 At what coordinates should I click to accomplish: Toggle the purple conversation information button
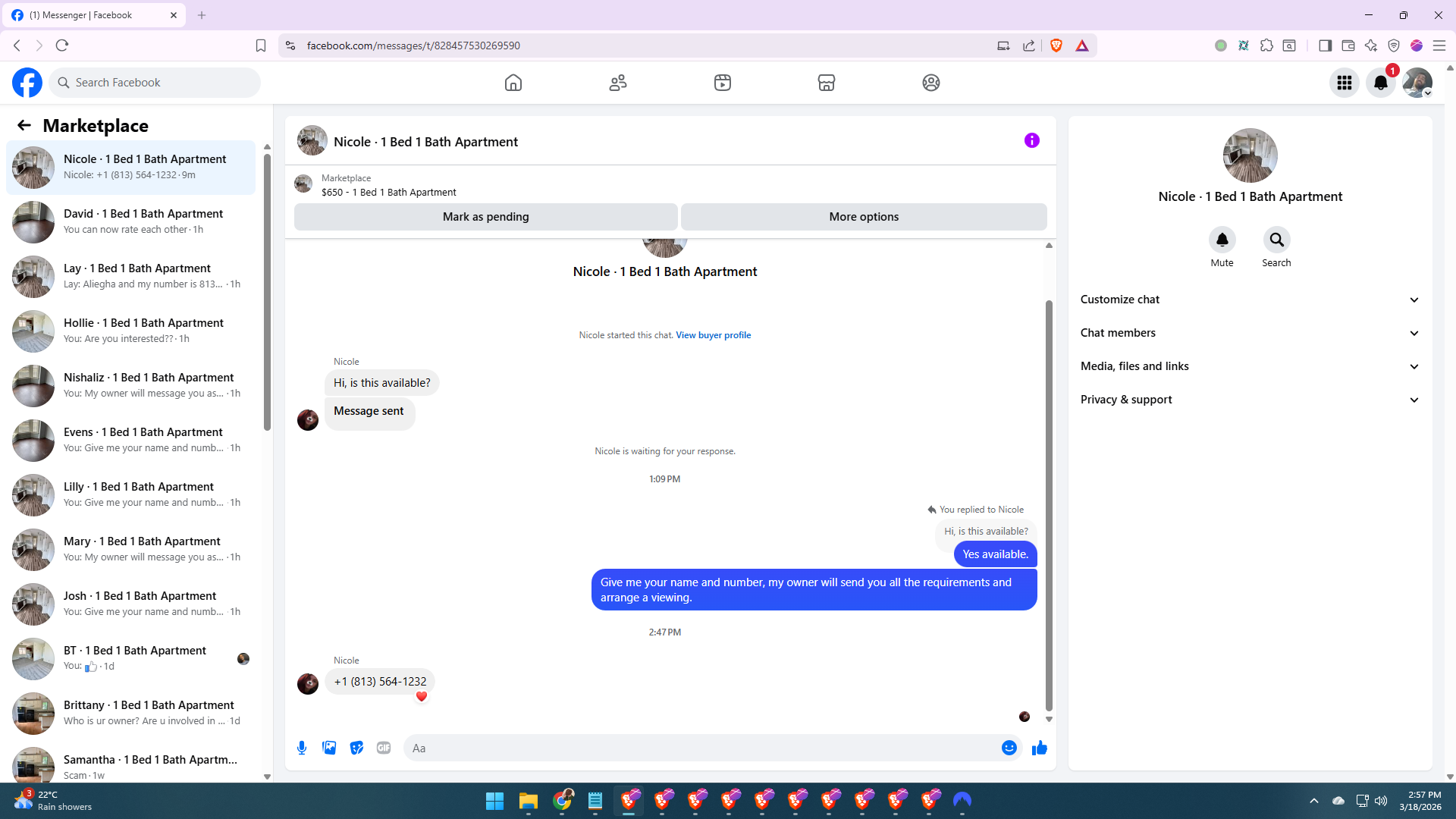[x=1031, y=140]
